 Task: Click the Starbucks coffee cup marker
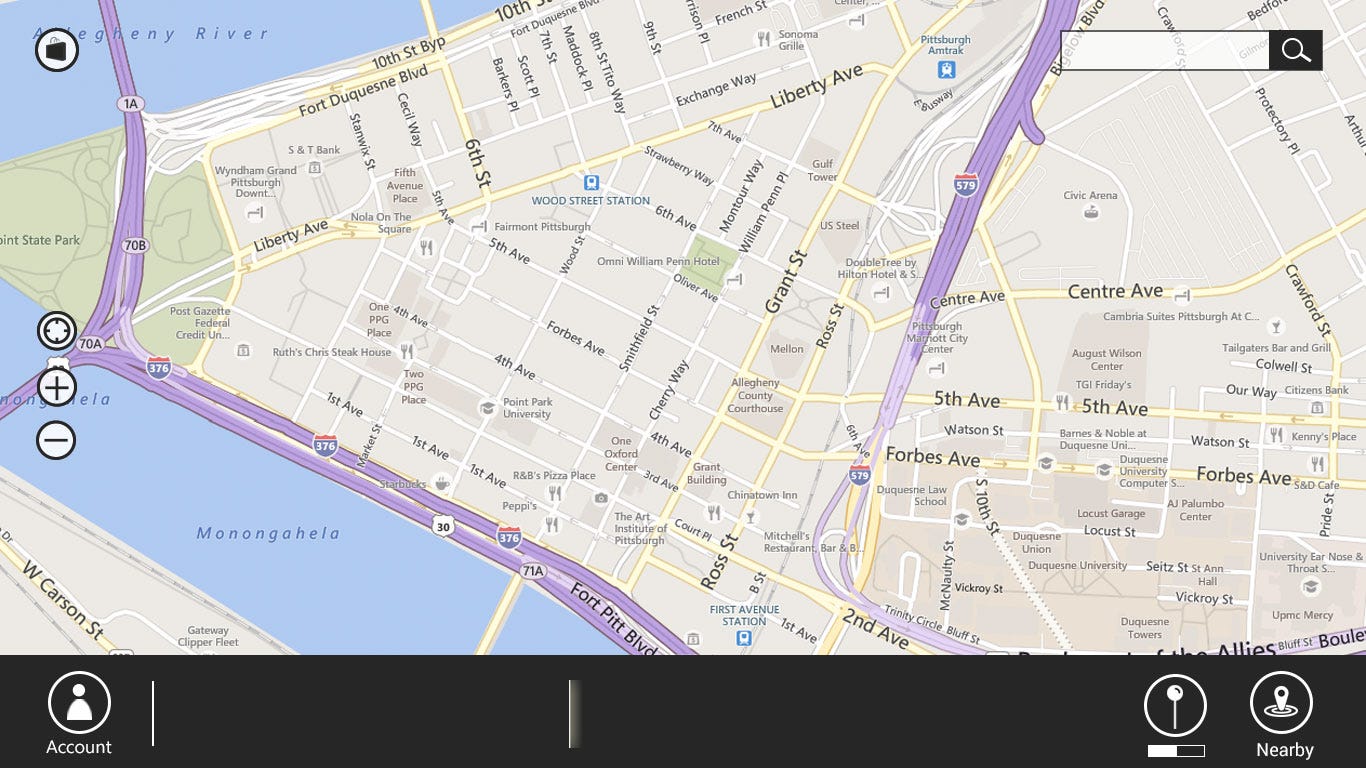pos(441,484)
